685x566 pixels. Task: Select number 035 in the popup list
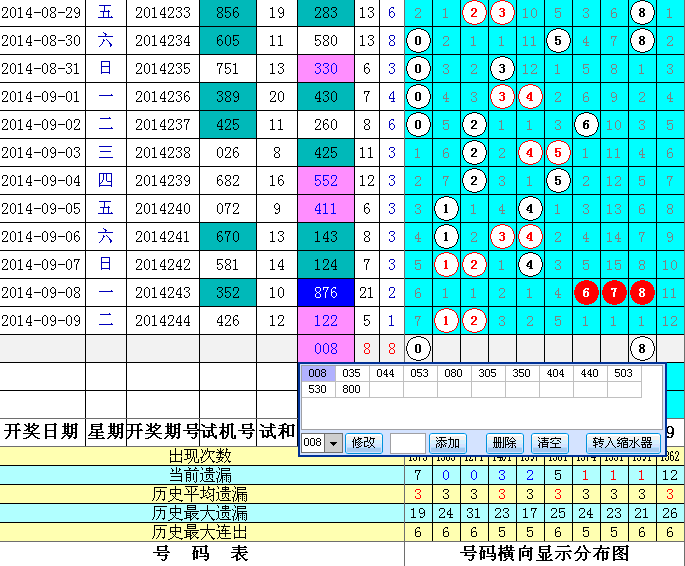[x=351, y=373]
